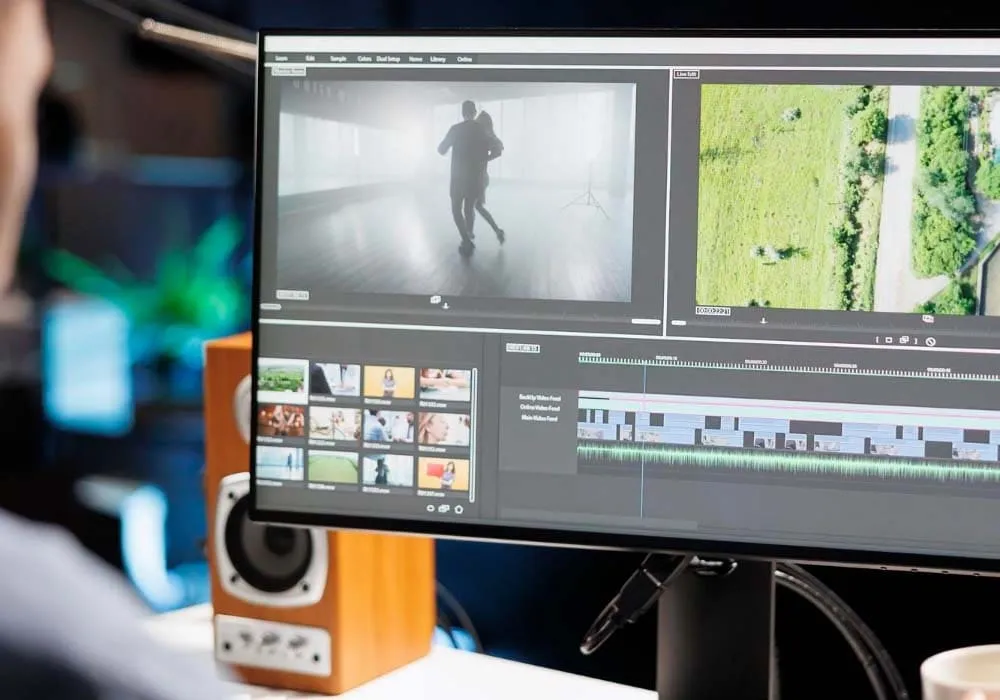Click the overlay icon below the dancing couple preview
This screenshot has width=1000, height=700.
(x=435, y=298)
